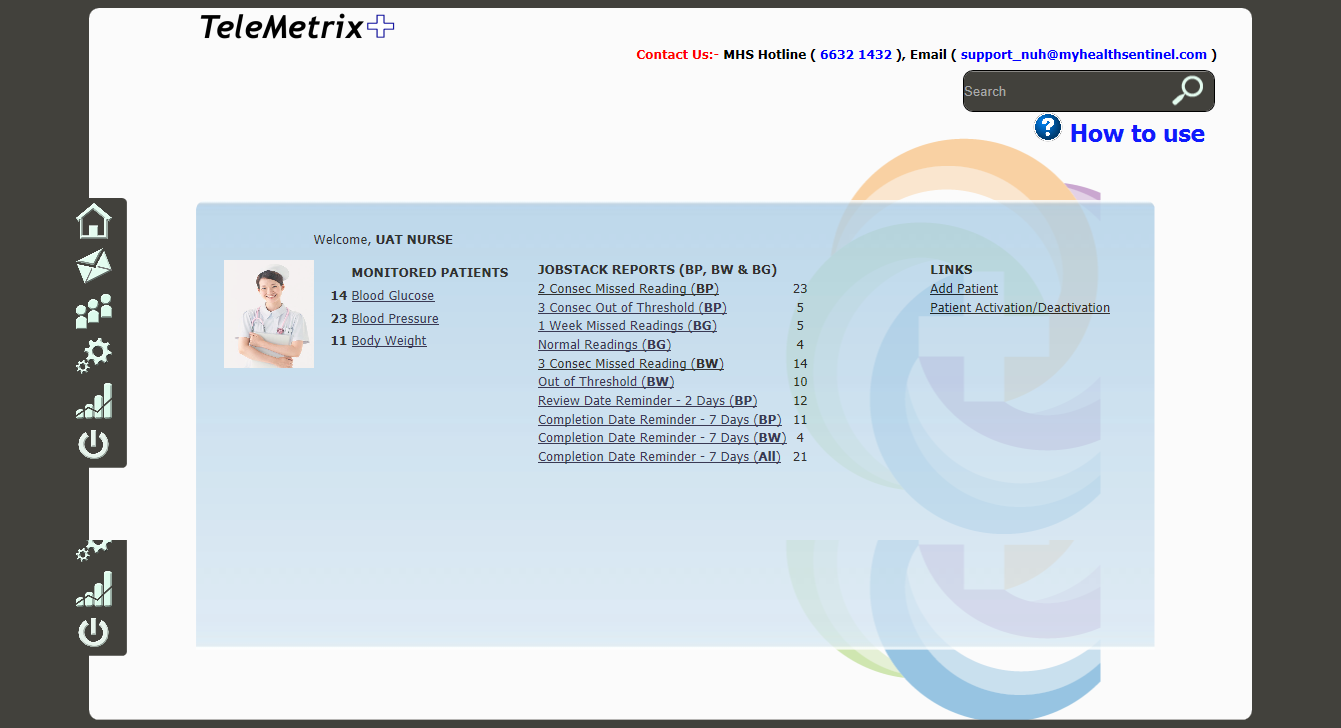
Task: Open the lower Reports bar chart icon
Action: tap(94, 589)
